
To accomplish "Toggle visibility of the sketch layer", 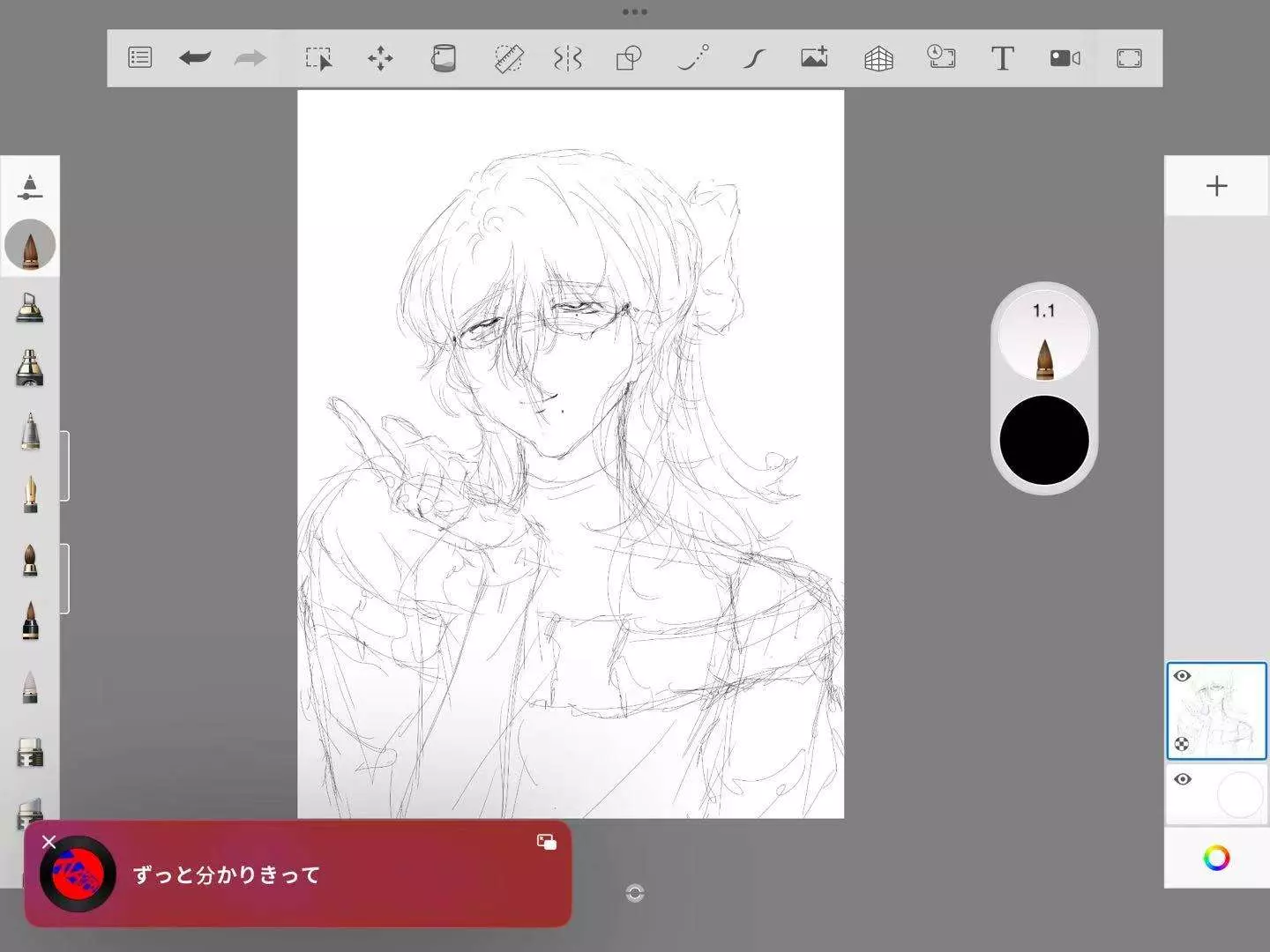I will [x=1183, y=676].
